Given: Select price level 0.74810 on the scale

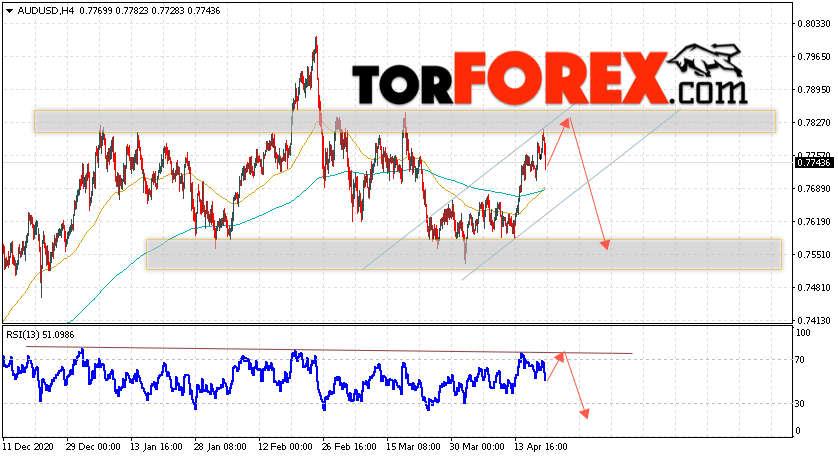Looking at the screenshot, I should [814, 288].
